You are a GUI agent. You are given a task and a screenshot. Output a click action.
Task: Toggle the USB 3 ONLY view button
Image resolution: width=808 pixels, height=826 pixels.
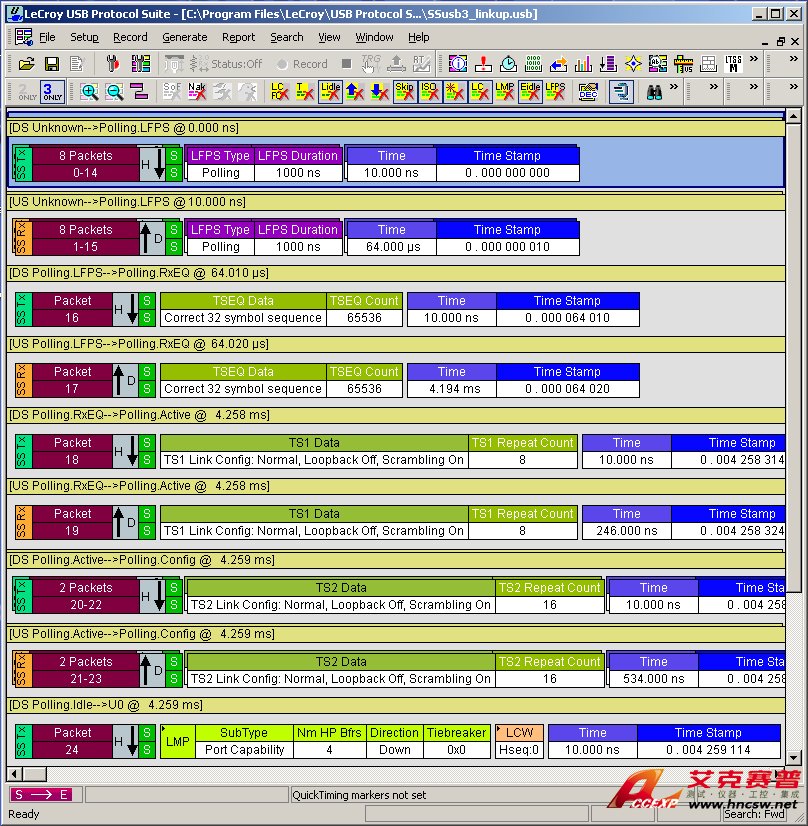(x=52, y=92)
